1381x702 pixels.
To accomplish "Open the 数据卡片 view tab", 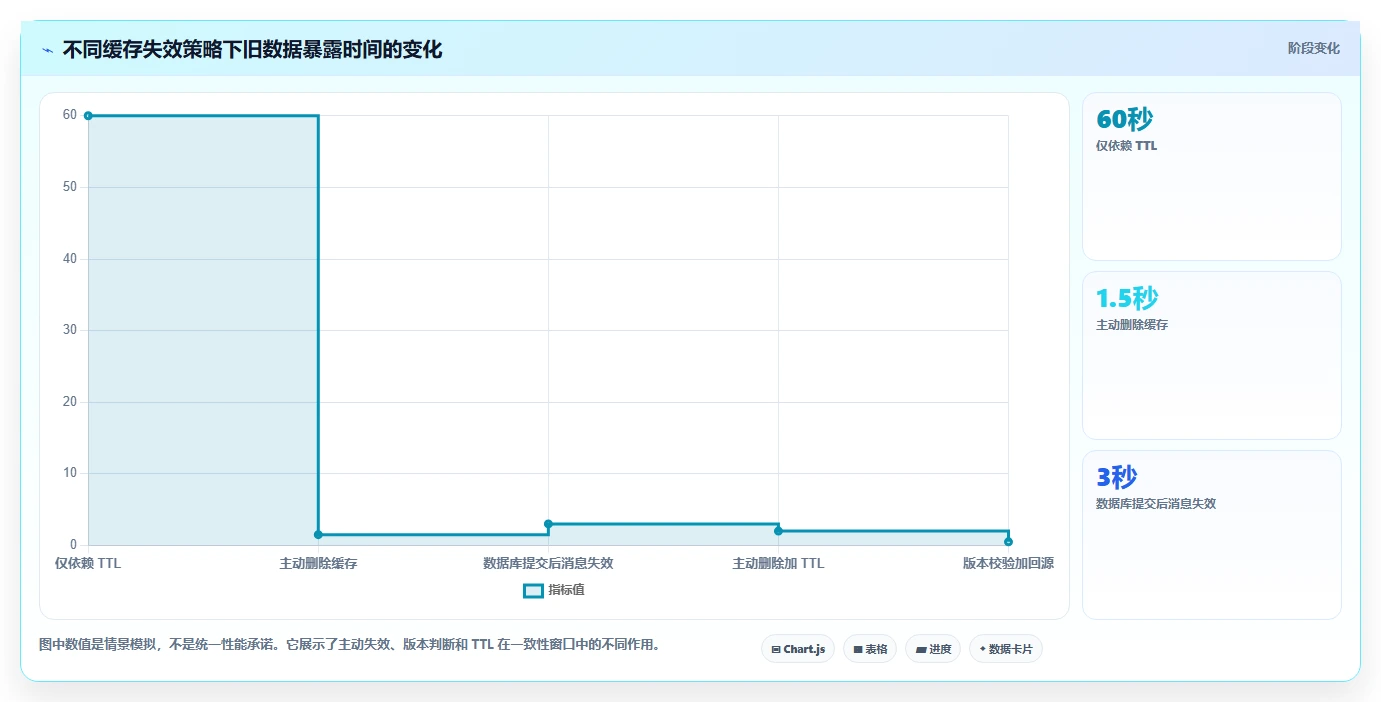I will tap(1006, 649).
